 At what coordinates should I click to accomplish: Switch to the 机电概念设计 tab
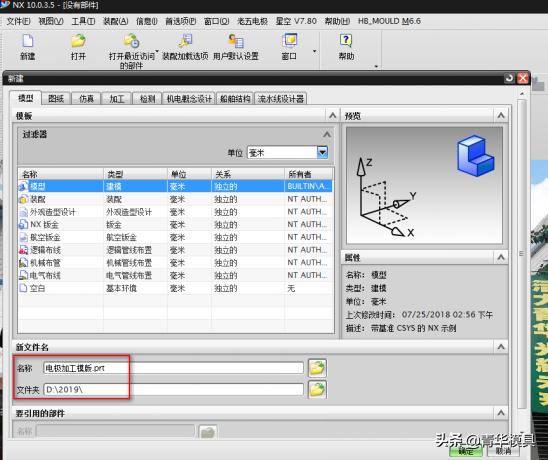point(189,99)
